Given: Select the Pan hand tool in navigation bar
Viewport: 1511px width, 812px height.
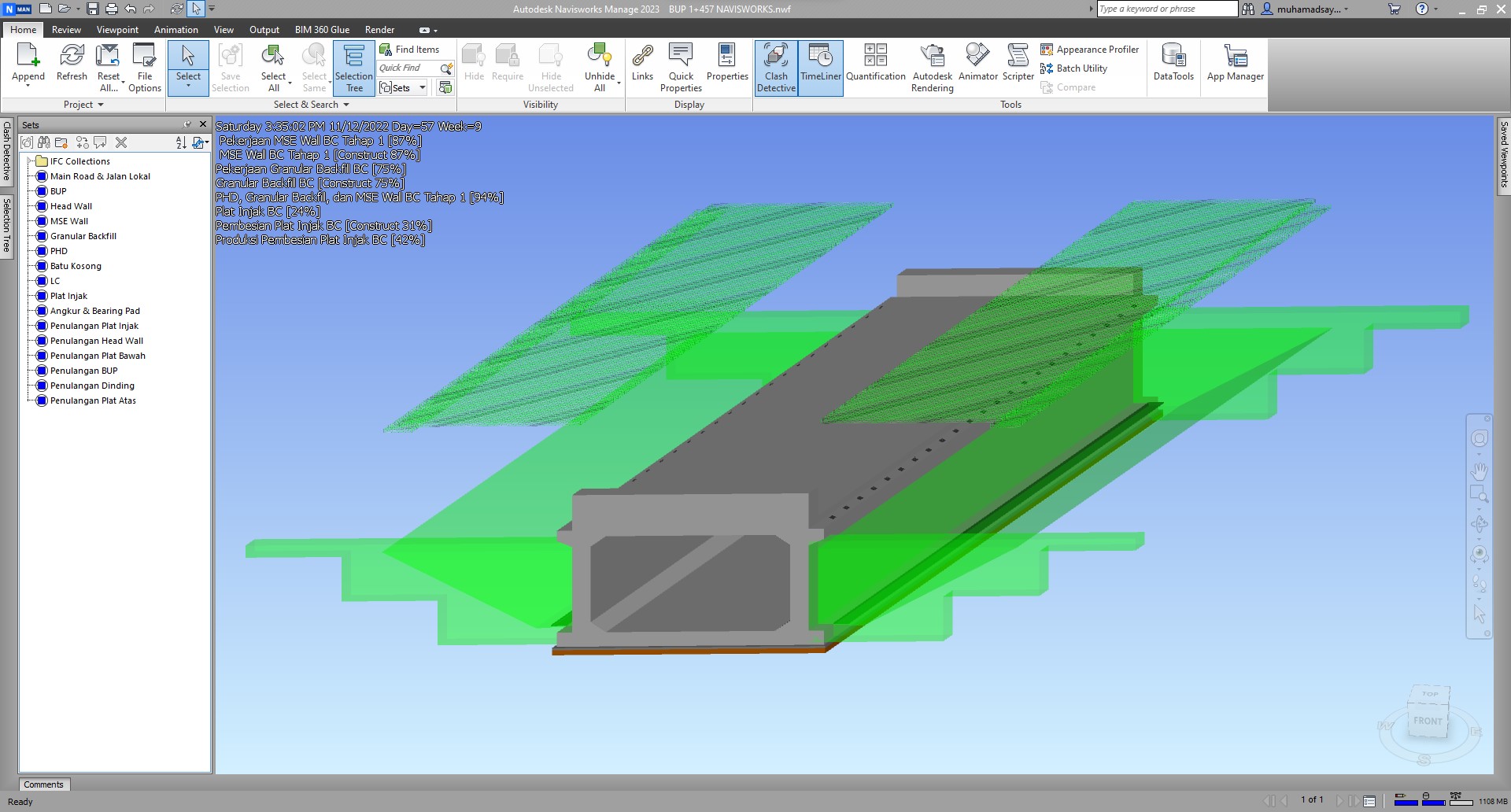Looking at the screenshot, I should click(x=1480, y=471).
